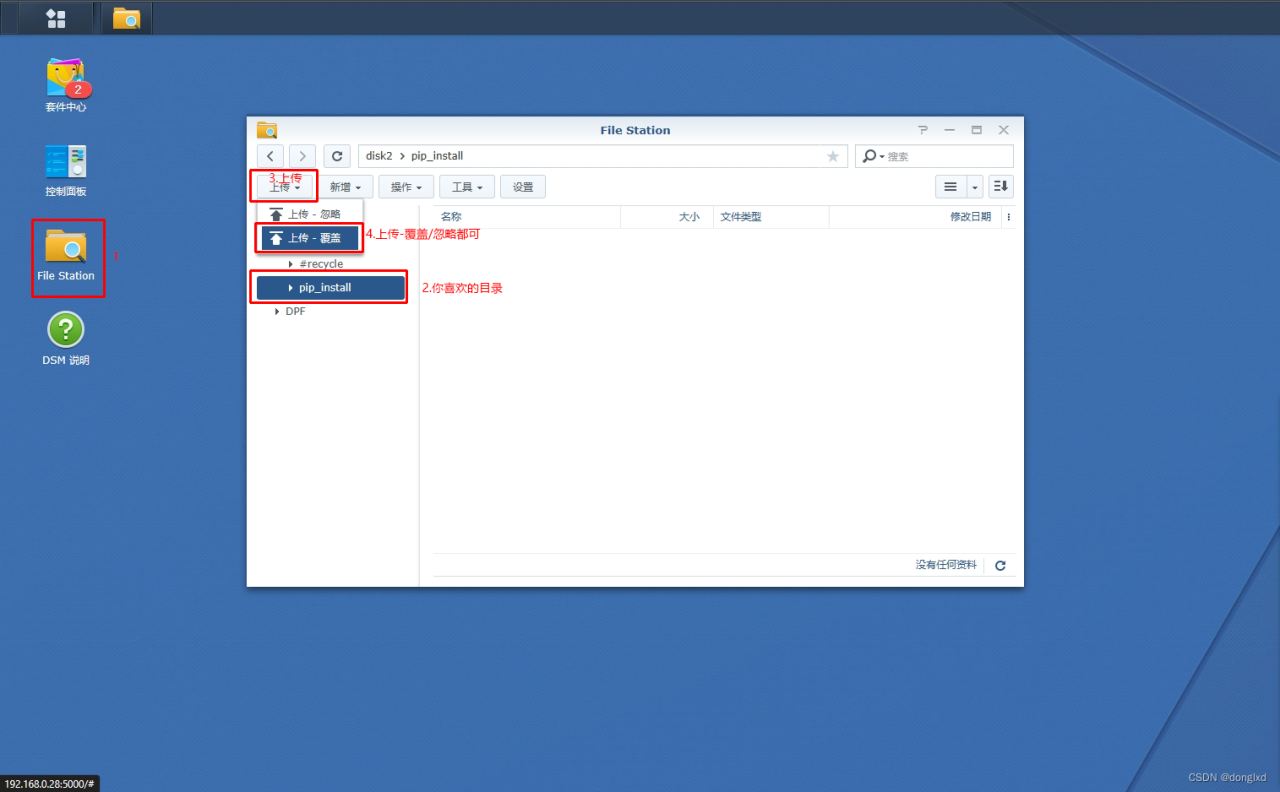
Task: Add current folder to favorites with the star
Action: pos(833,156)
